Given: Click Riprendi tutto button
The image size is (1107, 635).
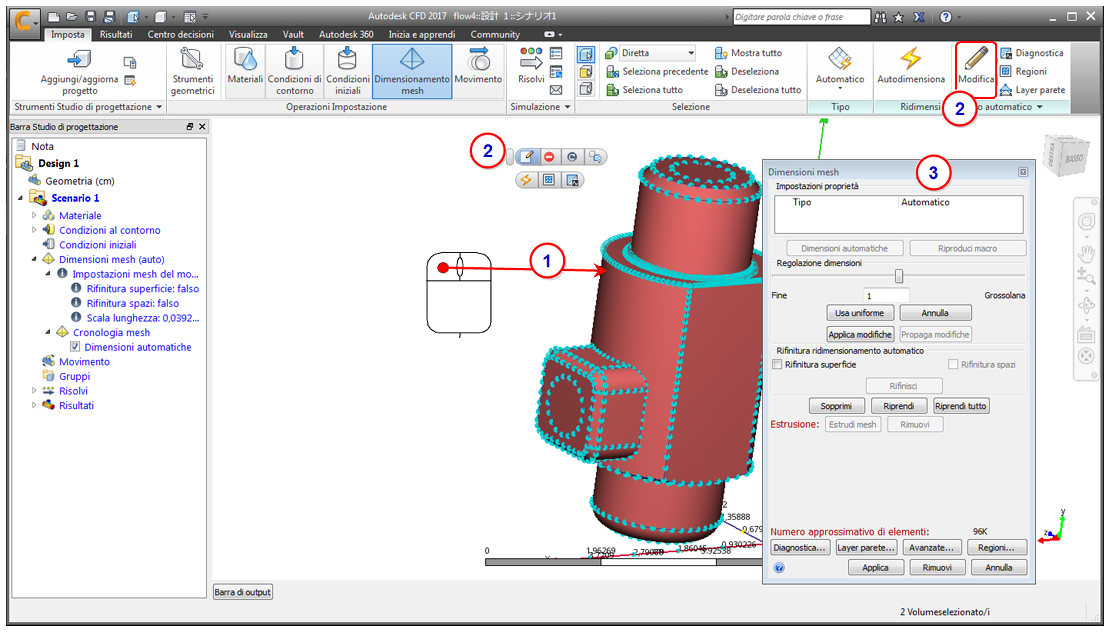Looking at the screenshot, I should tap(960, 406).
